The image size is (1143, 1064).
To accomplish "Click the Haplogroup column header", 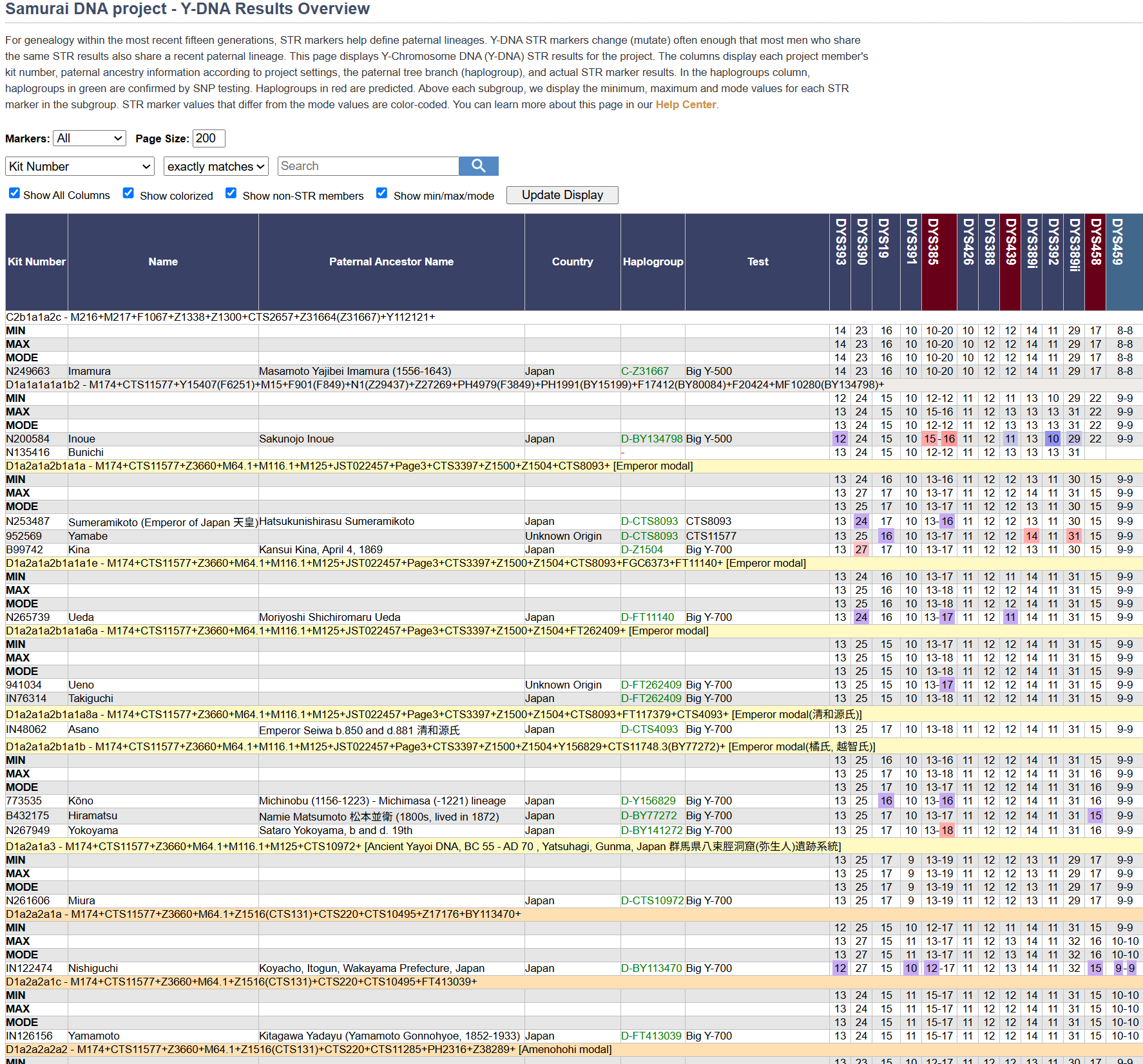I will pyautogui.click(x=653, y=261).
